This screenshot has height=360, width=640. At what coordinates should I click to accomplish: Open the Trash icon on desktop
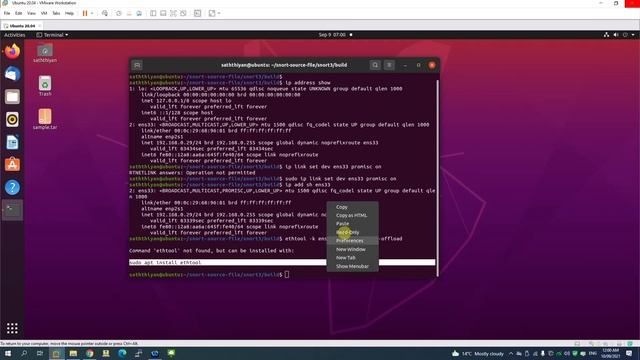[x=45, y=86]
